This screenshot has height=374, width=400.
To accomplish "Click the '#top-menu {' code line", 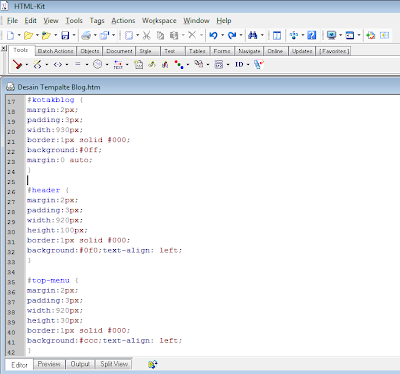I will pos(53,280).
